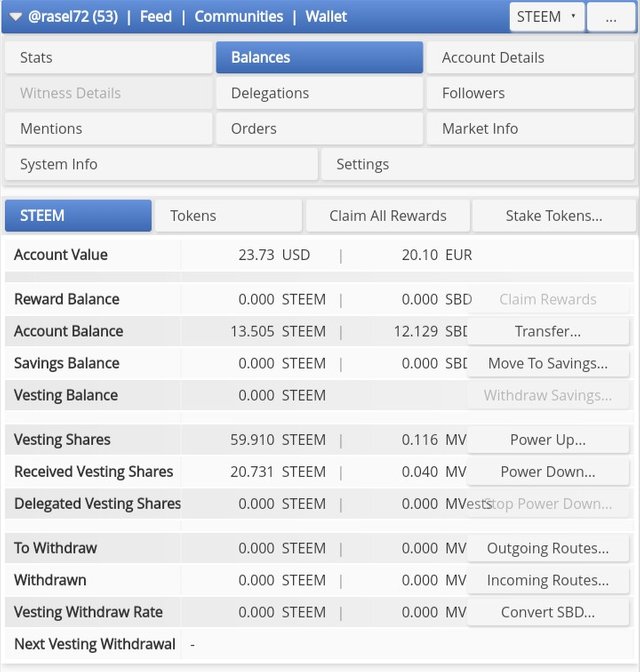The image size is (640, 672).
Task: Click the Withdrawn row label
Action: coord(50,580)
